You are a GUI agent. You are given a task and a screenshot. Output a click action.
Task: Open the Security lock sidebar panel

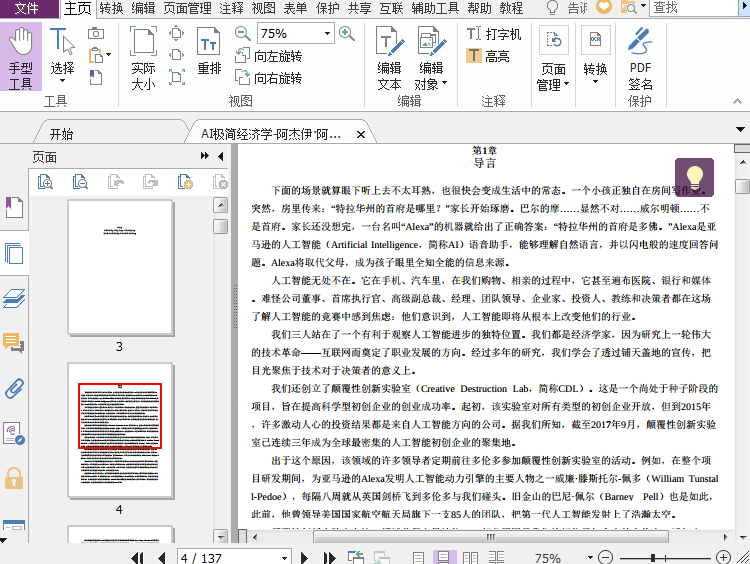(x=14, y=478)
